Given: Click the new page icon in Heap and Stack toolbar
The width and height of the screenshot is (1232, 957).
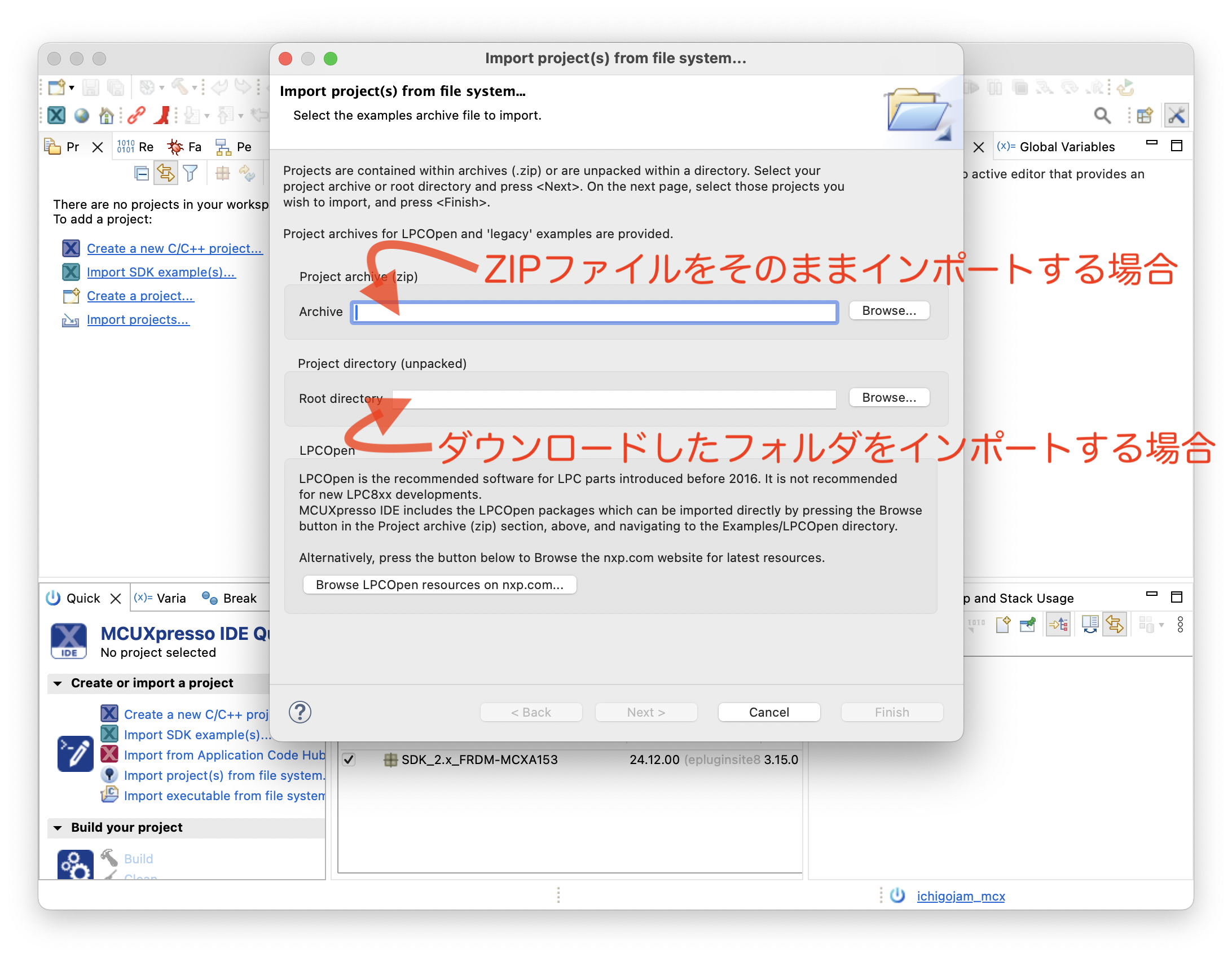Looking at the screenshot, I should coord(1003,625).
